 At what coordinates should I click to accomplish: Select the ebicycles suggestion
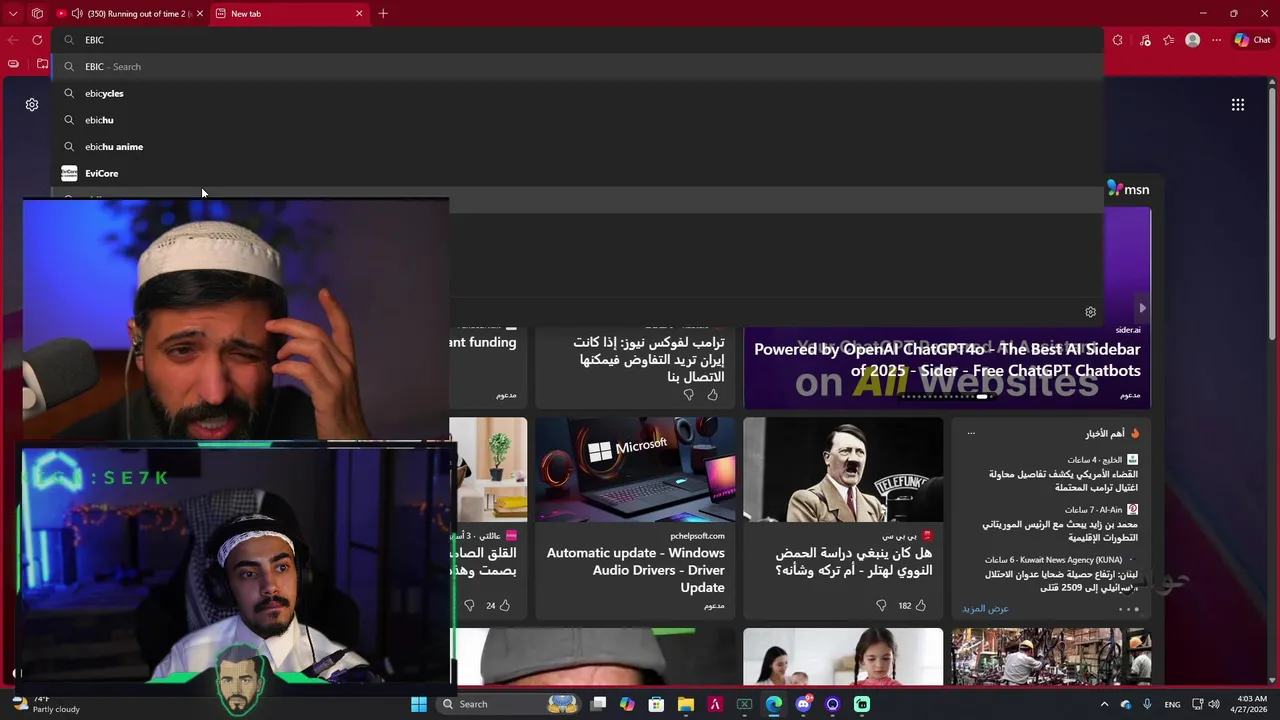pyautogui.click(x=578, y=93)
